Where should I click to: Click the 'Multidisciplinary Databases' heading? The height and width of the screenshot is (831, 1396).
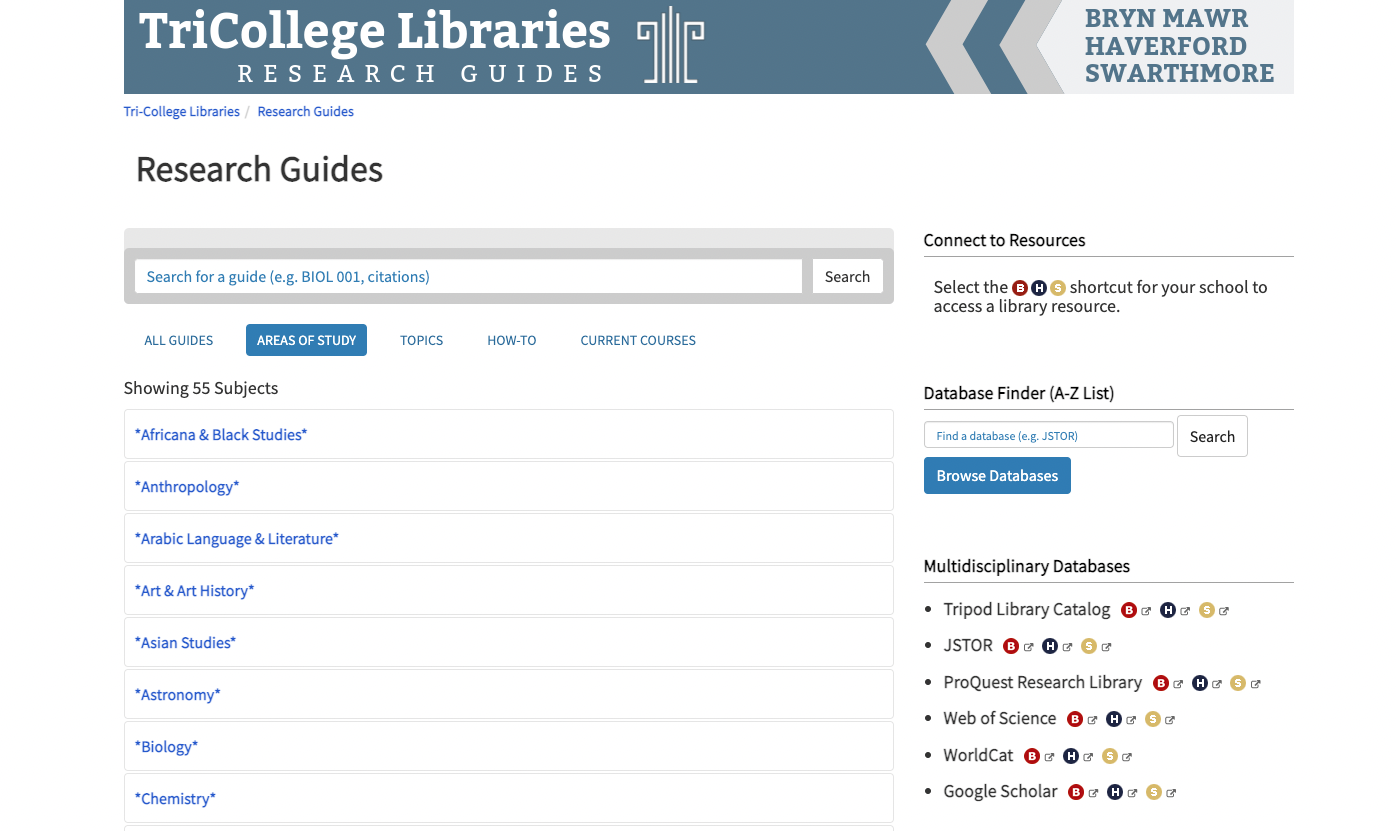click(x=1027, y=566)
